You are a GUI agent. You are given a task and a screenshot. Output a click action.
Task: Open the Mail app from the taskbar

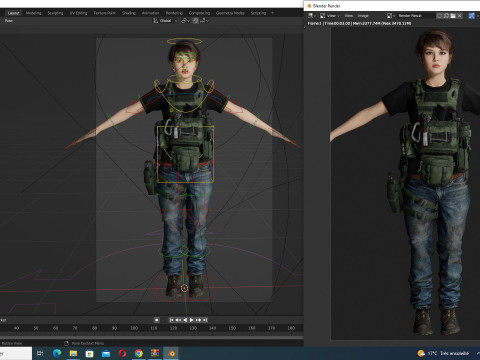tap(106, 353)
